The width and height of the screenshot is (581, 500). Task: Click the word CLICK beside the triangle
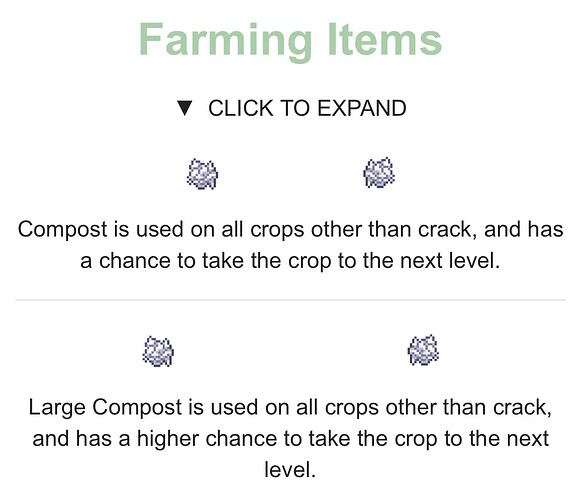(241, 108)
